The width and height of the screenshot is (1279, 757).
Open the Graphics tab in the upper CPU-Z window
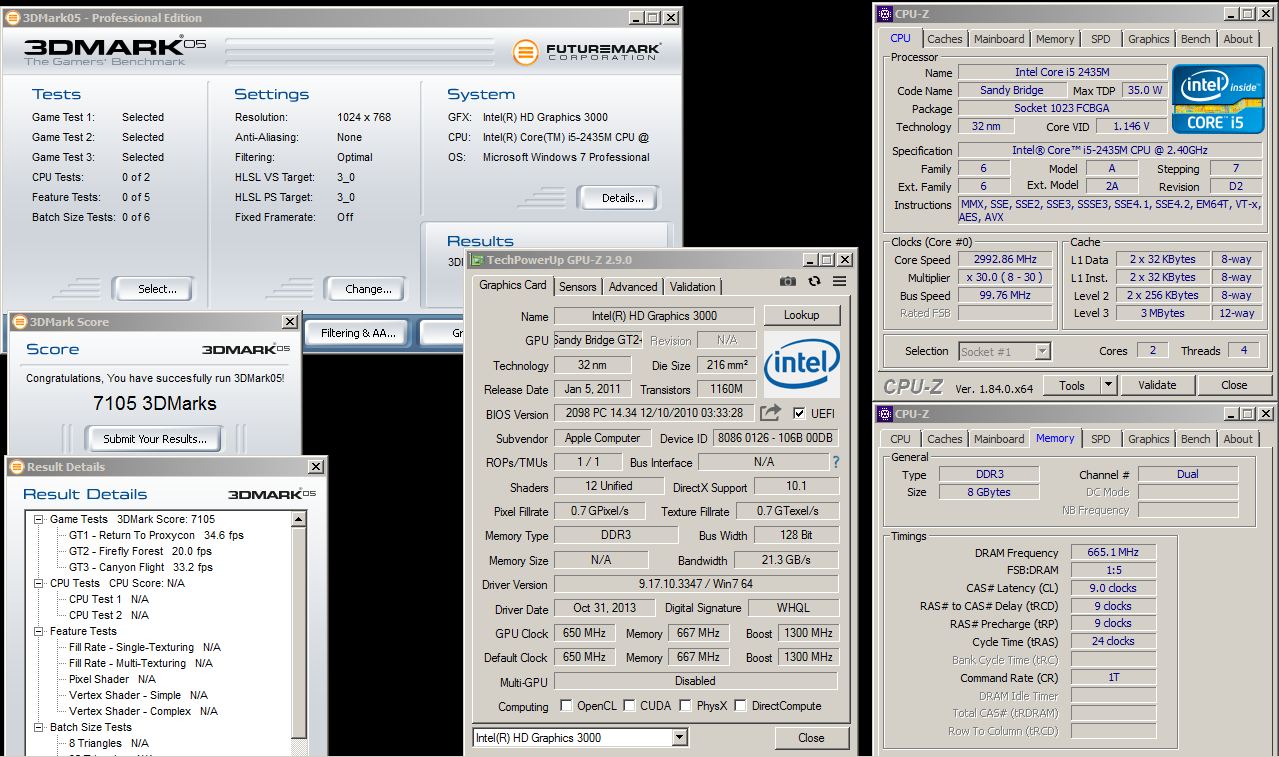tap(1148, 39)
